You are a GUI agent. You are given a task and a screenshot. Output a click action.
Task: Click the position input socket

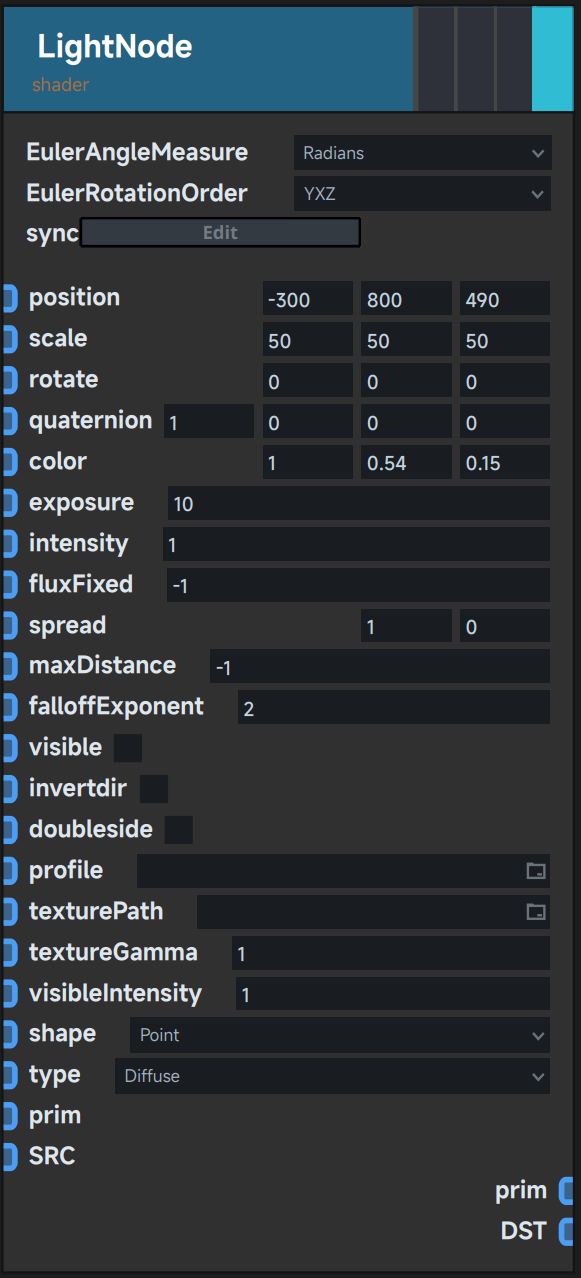pos(9,297)
